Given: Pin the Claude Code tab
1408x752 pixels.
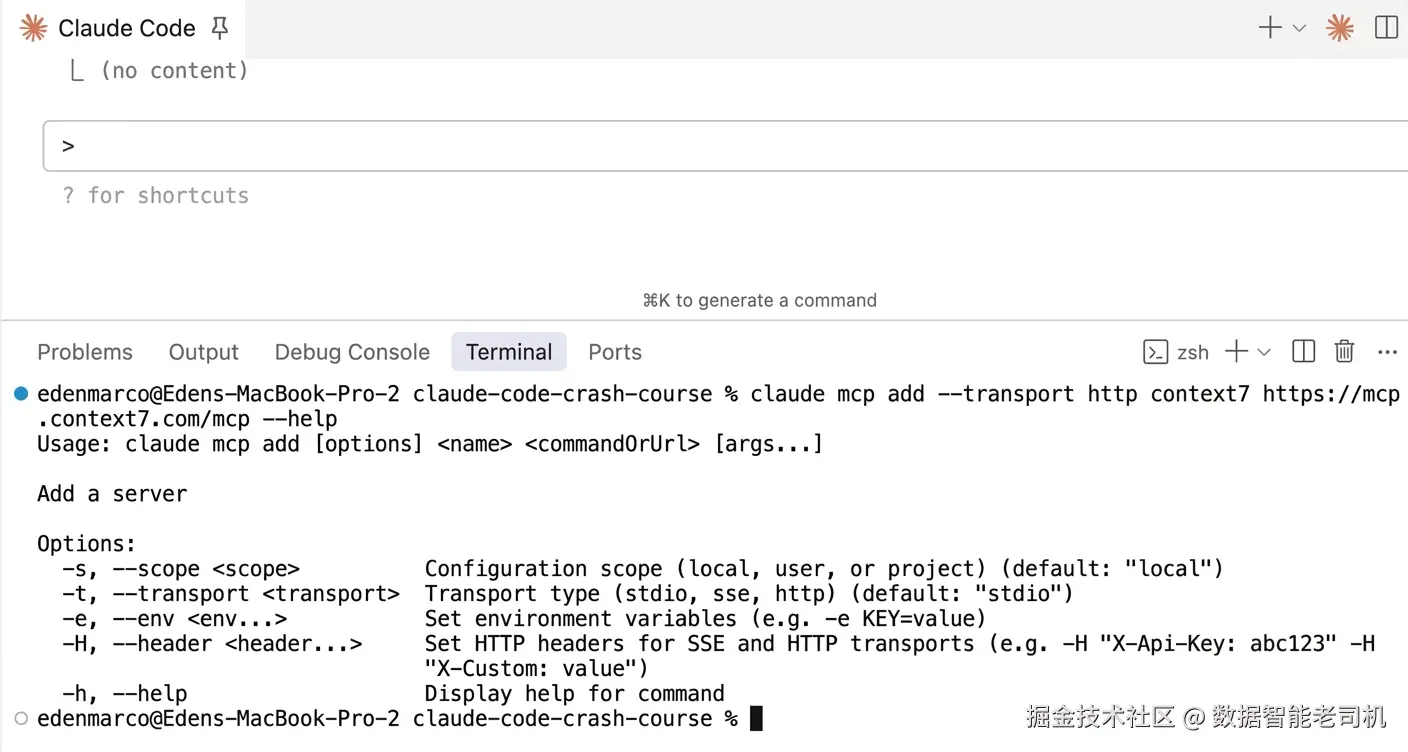Looking at the screenshot, I should 220,28.
